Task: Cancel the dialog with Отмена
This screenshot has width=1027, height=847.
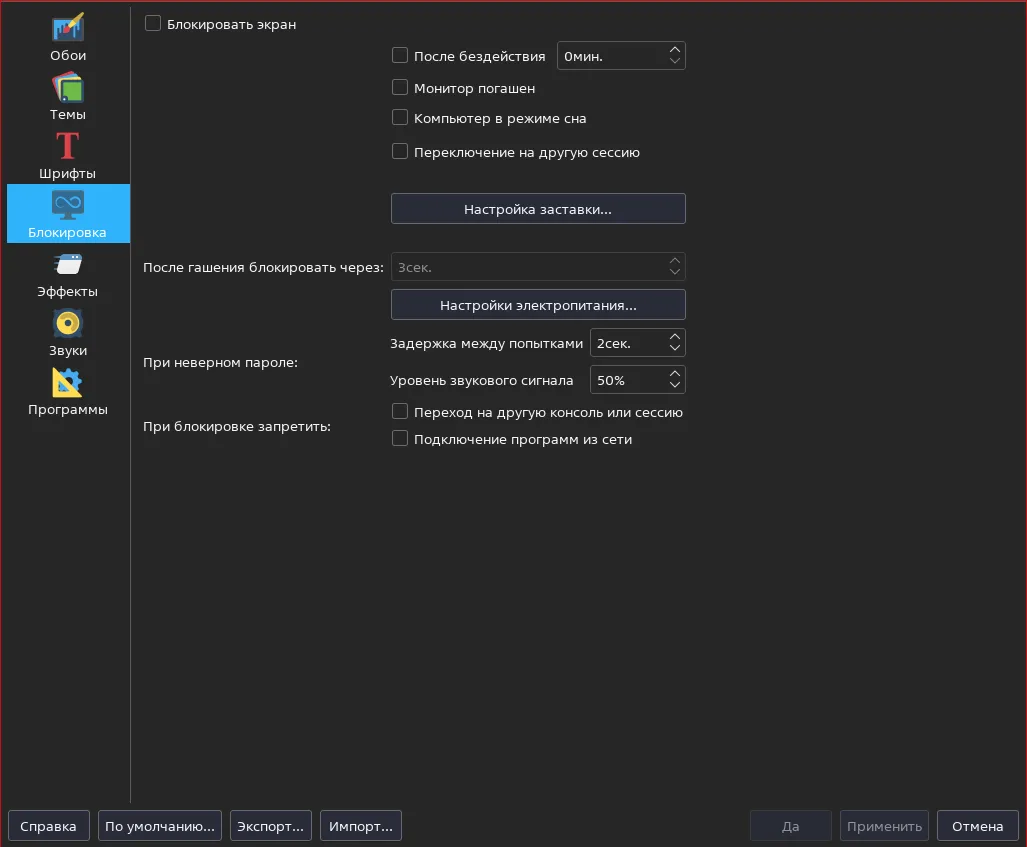Action: (x=977, y=826)
